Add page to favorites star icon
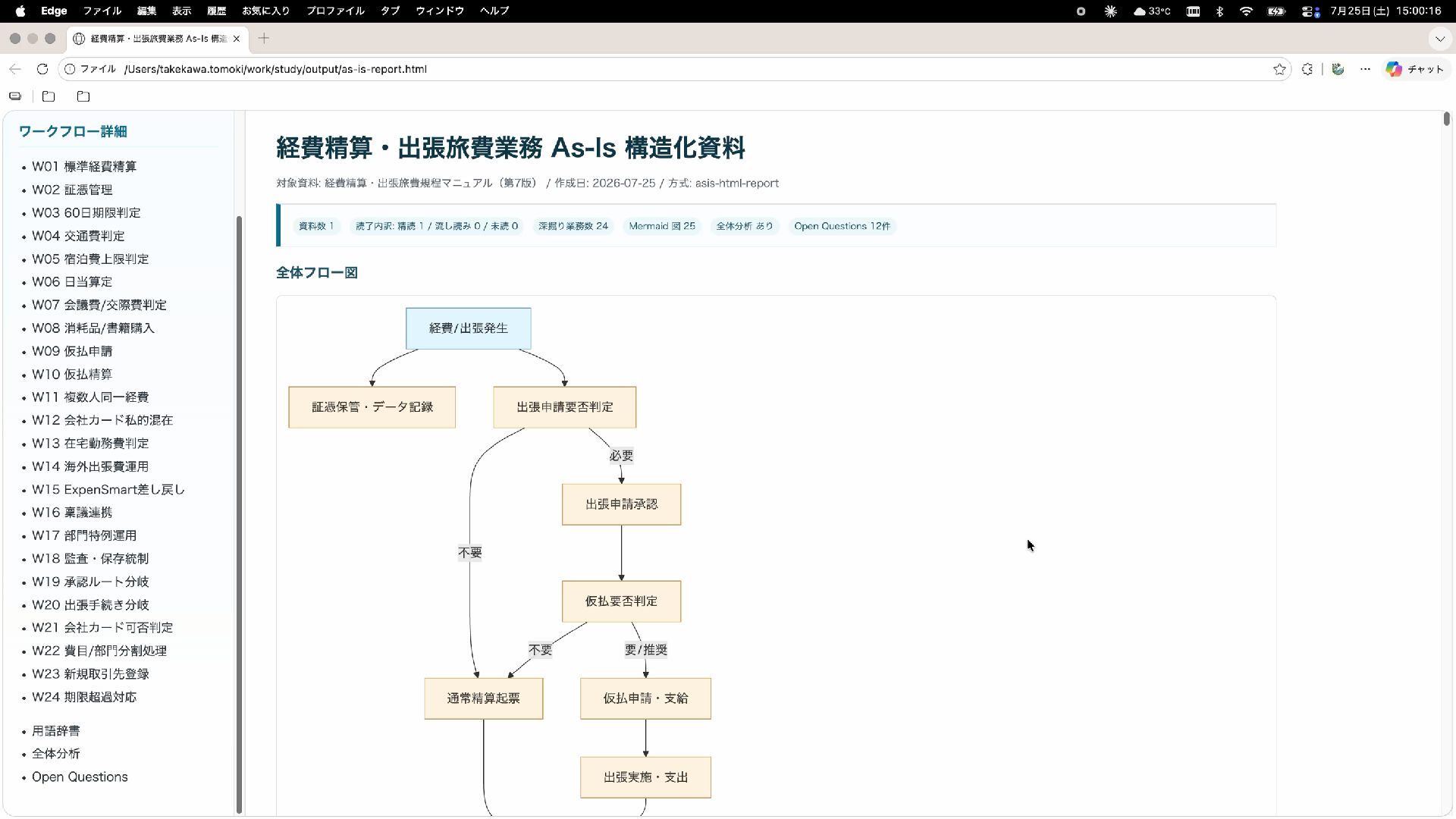This screenshot has width=1456, height=819. click(1279, 69)
